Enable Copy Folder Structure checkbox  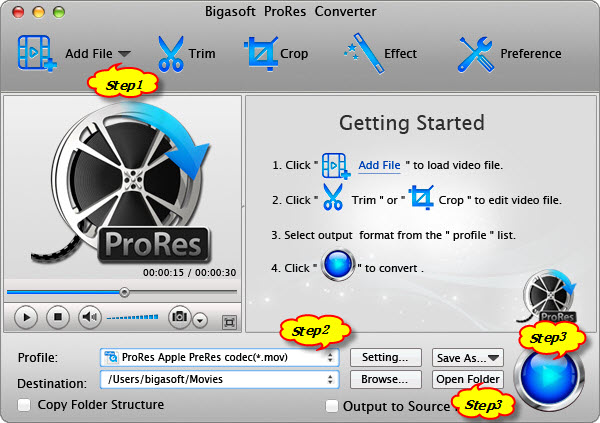[x=24, y=405]
